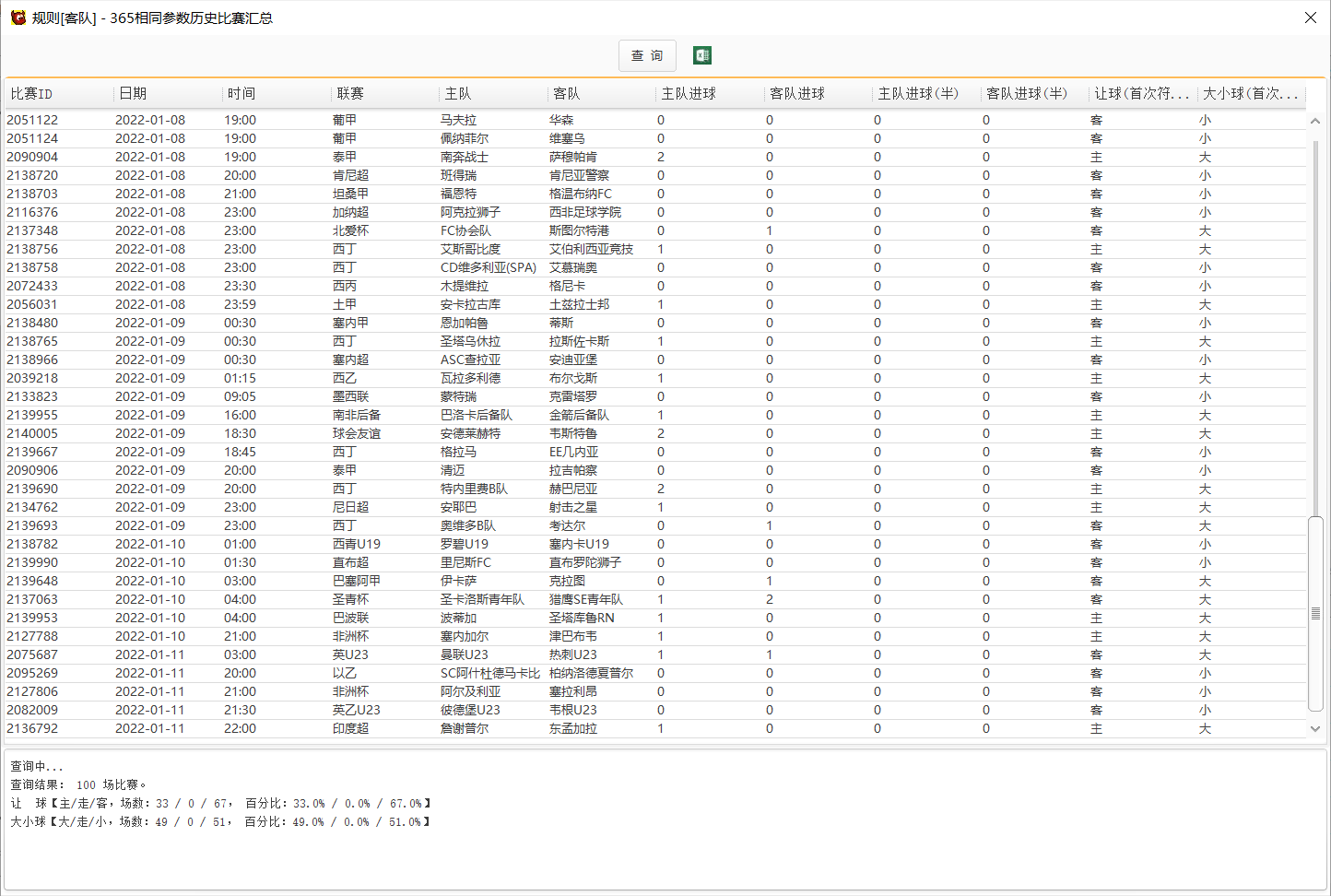Click home team 马夫拉

point(458,120)
